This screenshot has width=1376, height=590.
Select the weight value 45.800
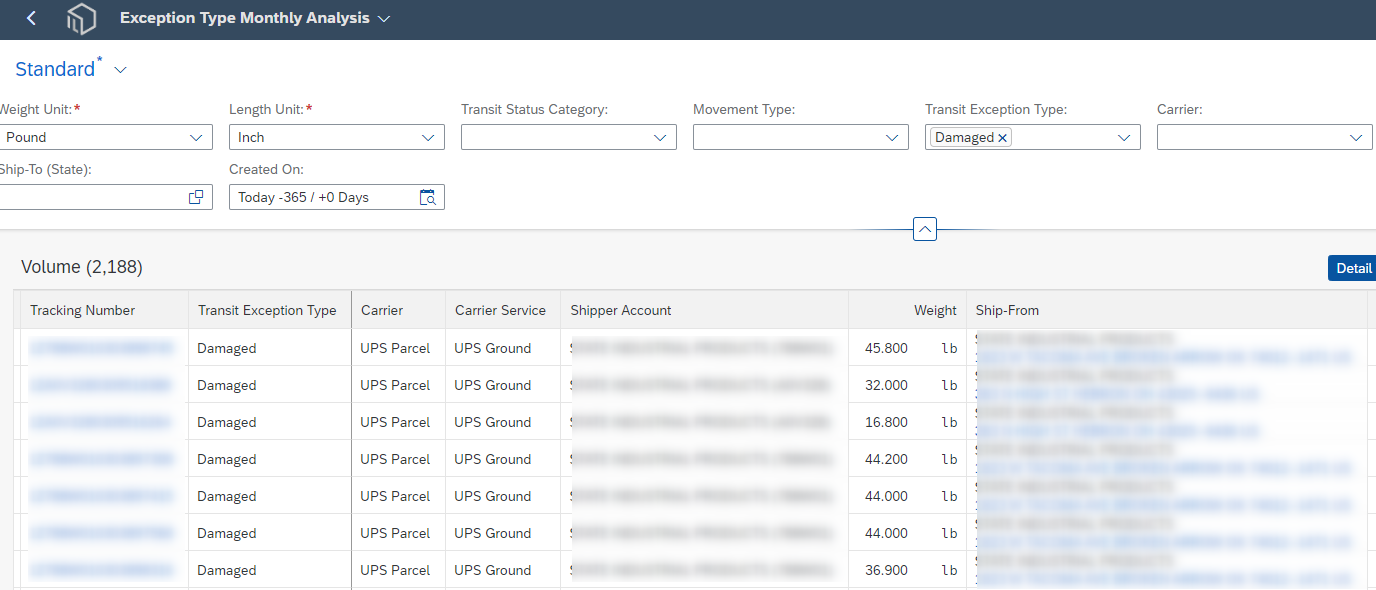pos(886,348)
